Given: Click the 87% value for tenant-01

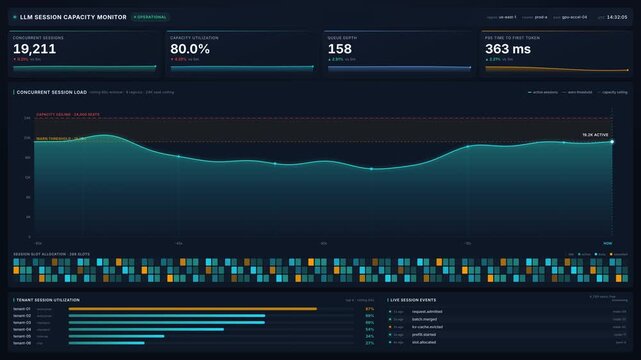Looking at the screenshot, I should 370,309.
